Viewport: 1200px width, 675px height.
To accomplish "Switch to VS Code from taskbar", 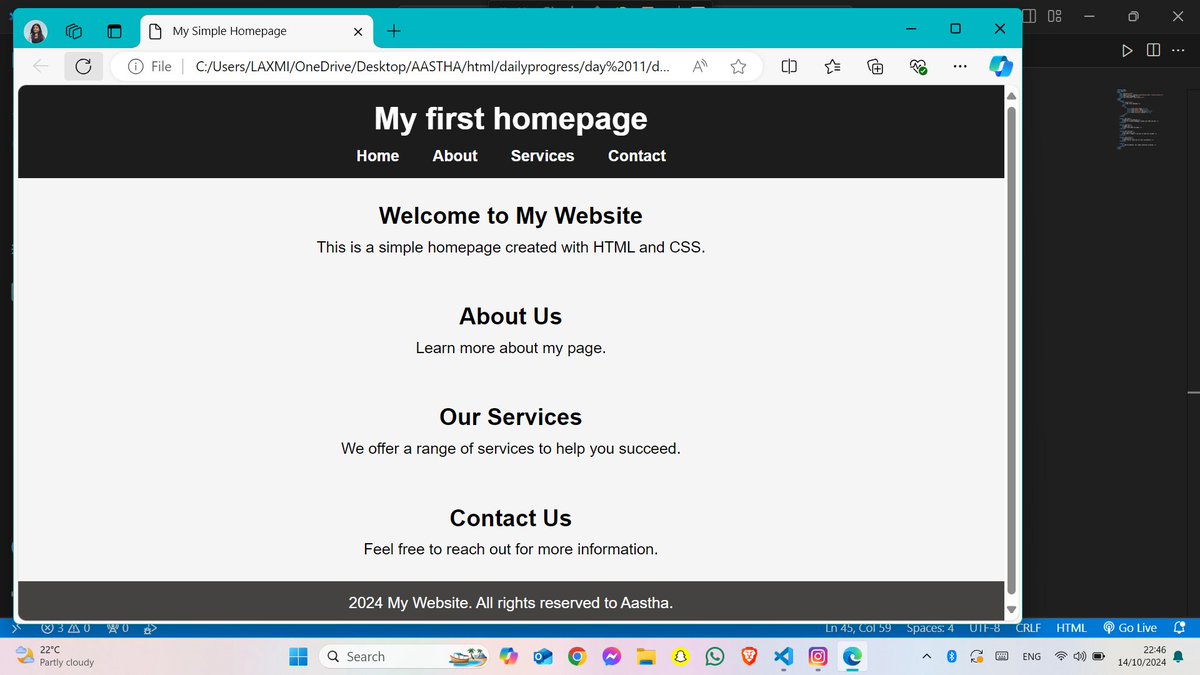I will pyautogui.click(x=783, y=657).
